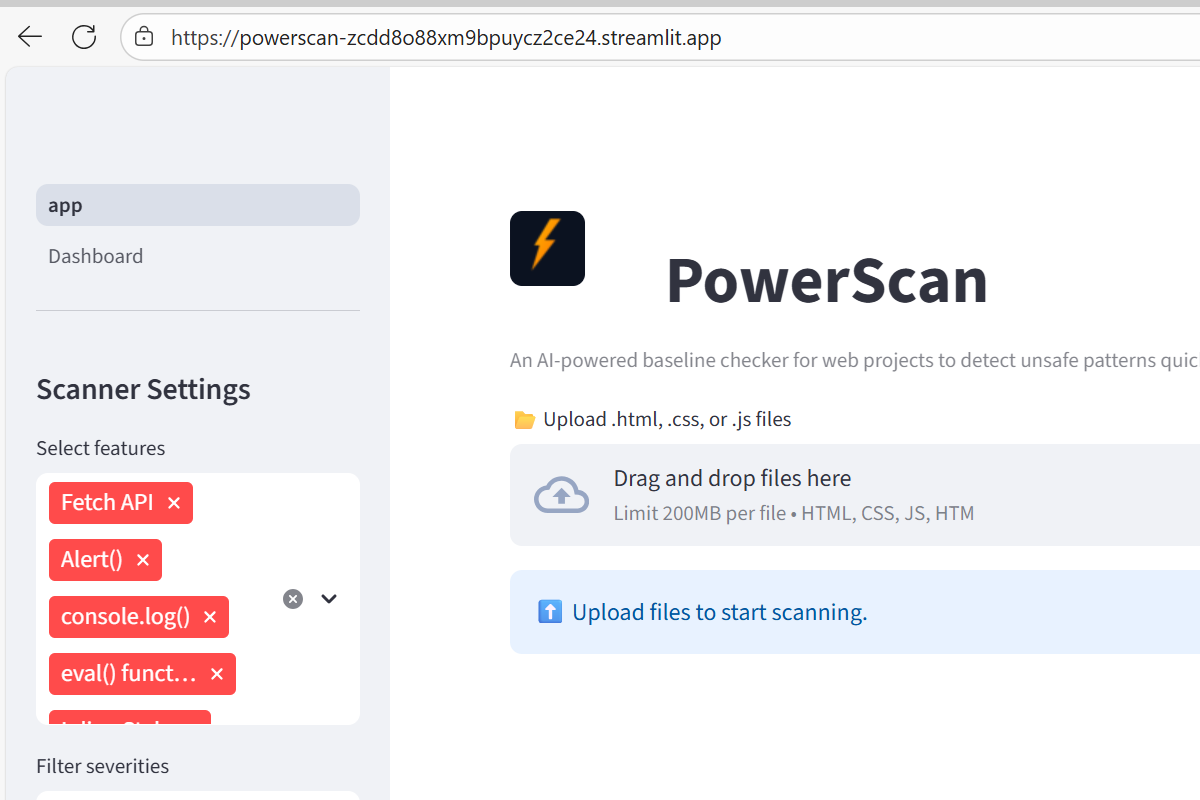Open the app page in sidebar
The width and height of the screenshot is (1200, 800).
pos(198,205)
